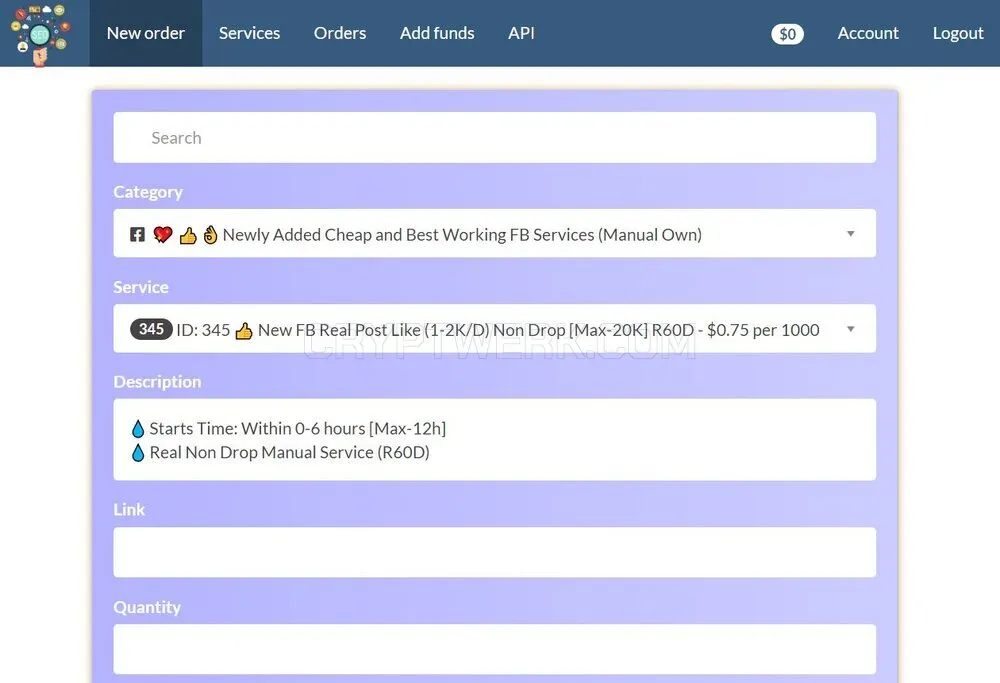
Task: Select the text 'Real Non Drop Manual Service (R60D)'
Action: point(290,453)
